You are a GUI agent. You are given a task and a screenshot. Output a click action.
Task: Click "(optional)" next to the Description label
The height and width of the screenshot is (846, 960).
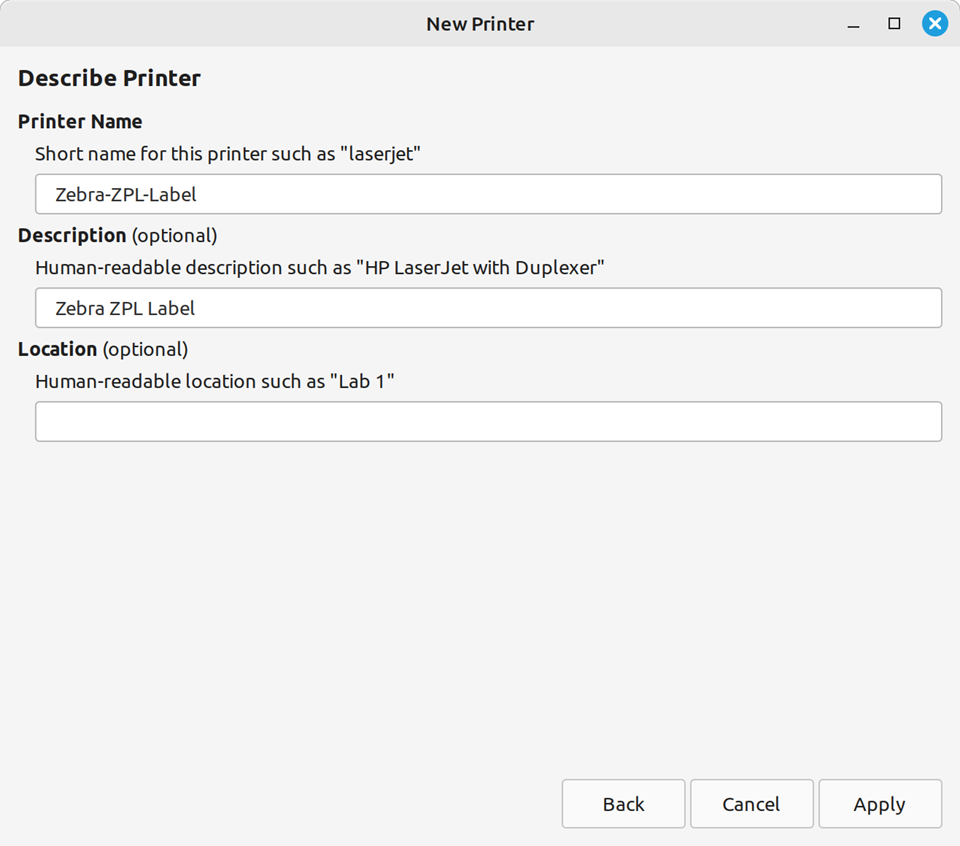[x=174, y=235]
